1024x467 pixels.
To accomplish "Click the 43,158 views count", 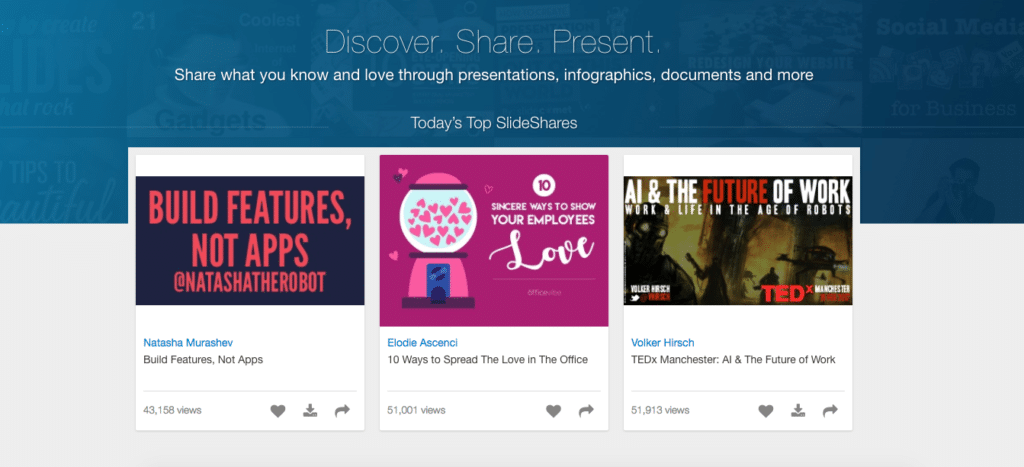I will (x=172, y=410).
